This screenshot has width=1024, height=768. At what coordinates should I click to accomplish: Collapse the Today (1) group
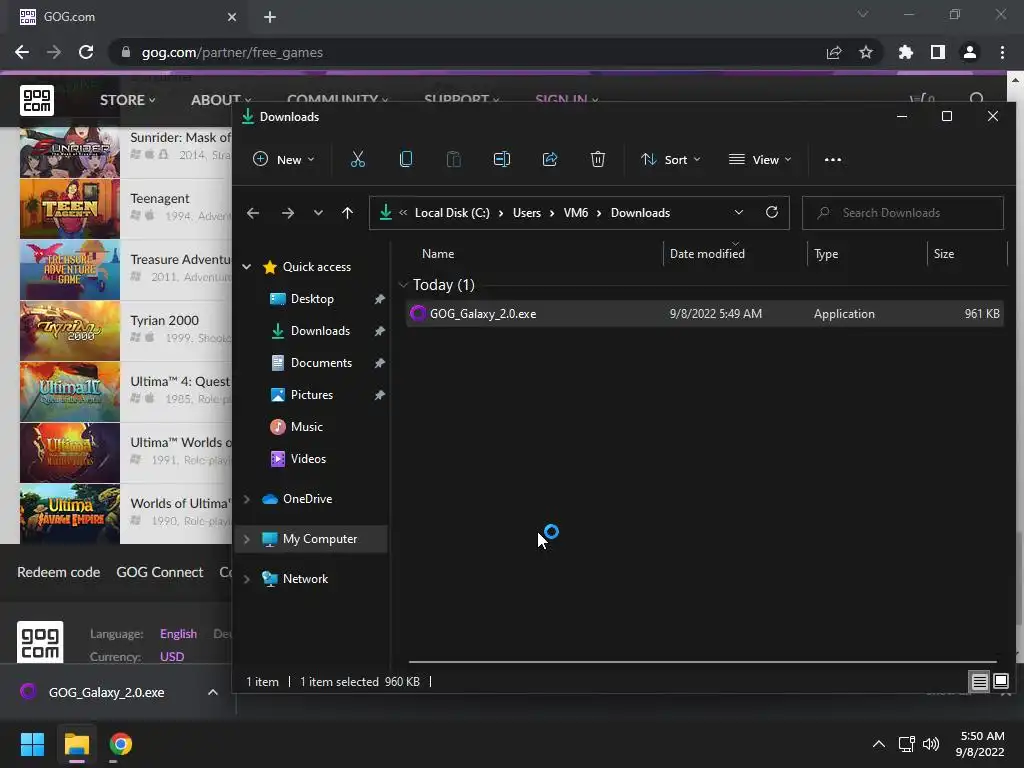coord(403,285)
